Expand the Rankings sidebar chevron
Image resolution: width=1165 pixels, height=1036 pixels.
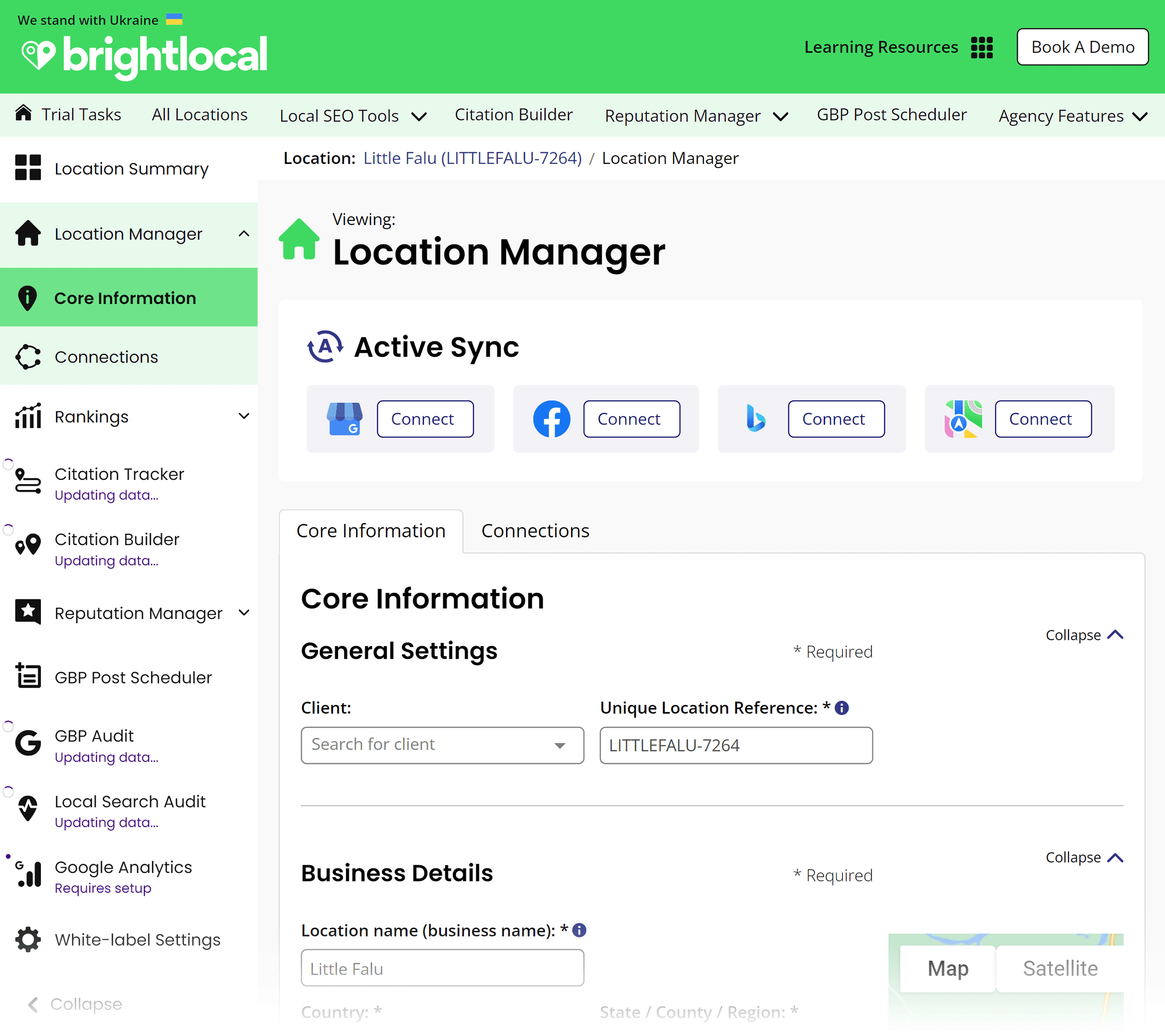coord(244,416)
